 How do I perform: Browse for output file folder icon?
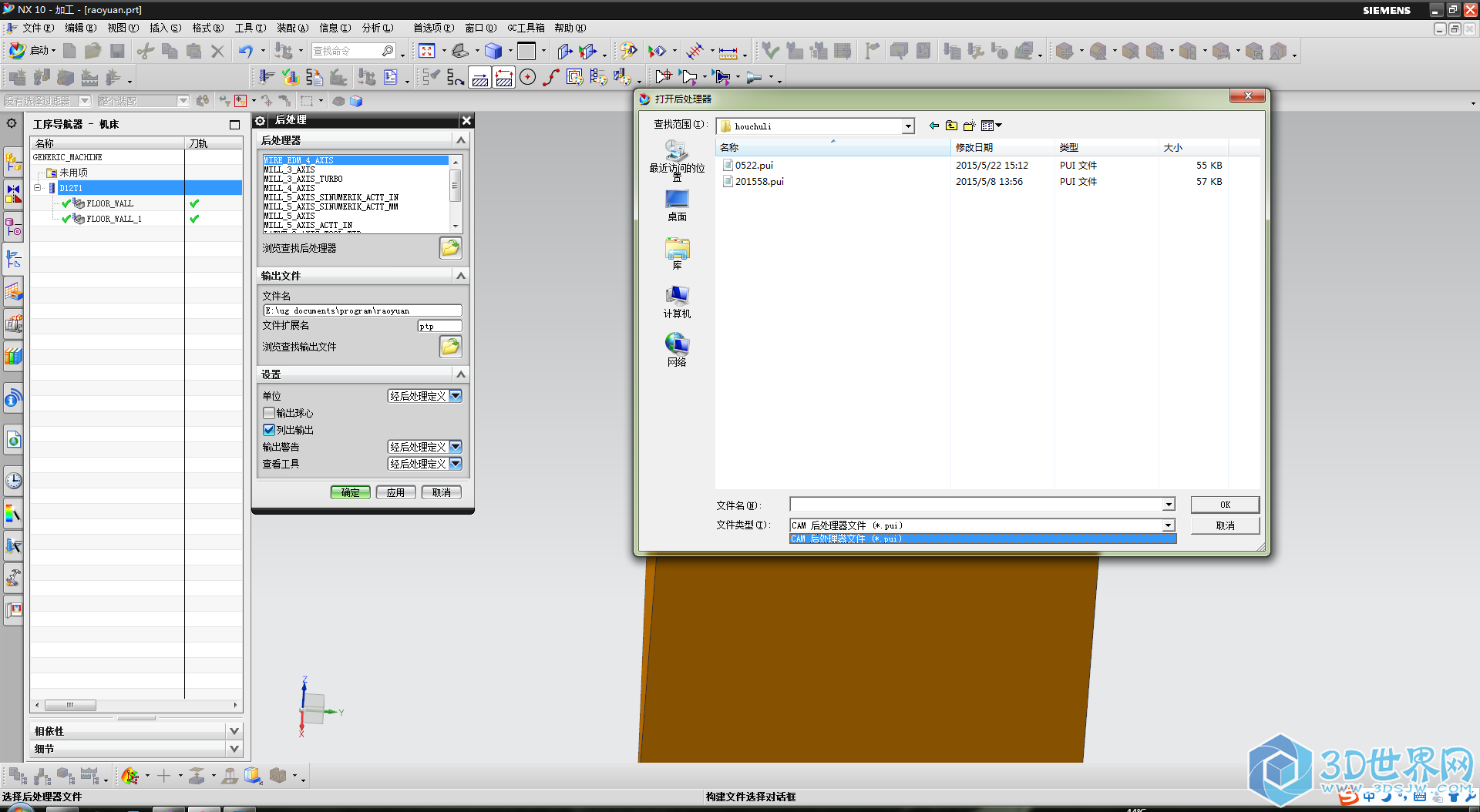coord(450,347)
